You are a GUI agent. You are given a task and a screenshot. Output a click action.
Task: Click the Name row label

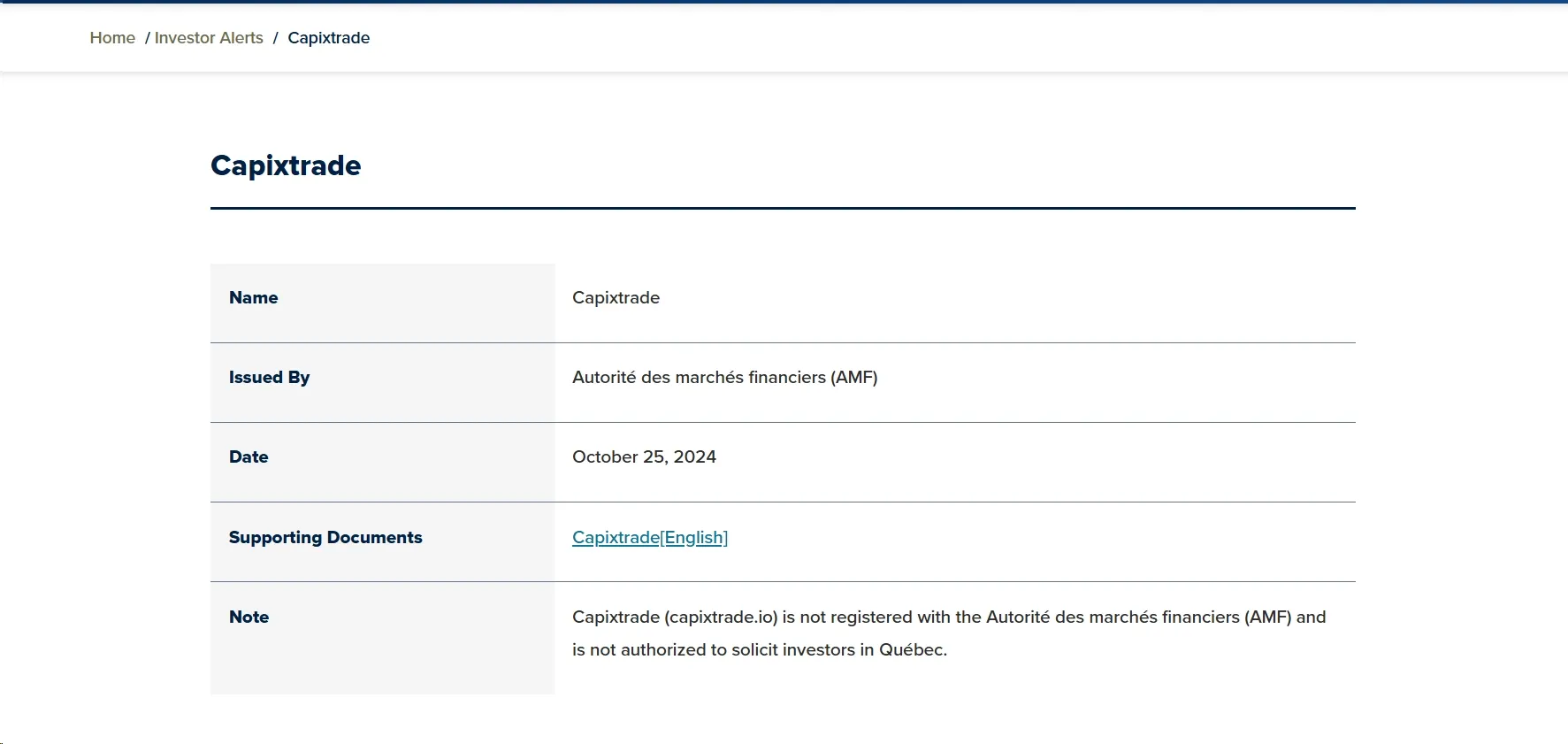point(254,298)
